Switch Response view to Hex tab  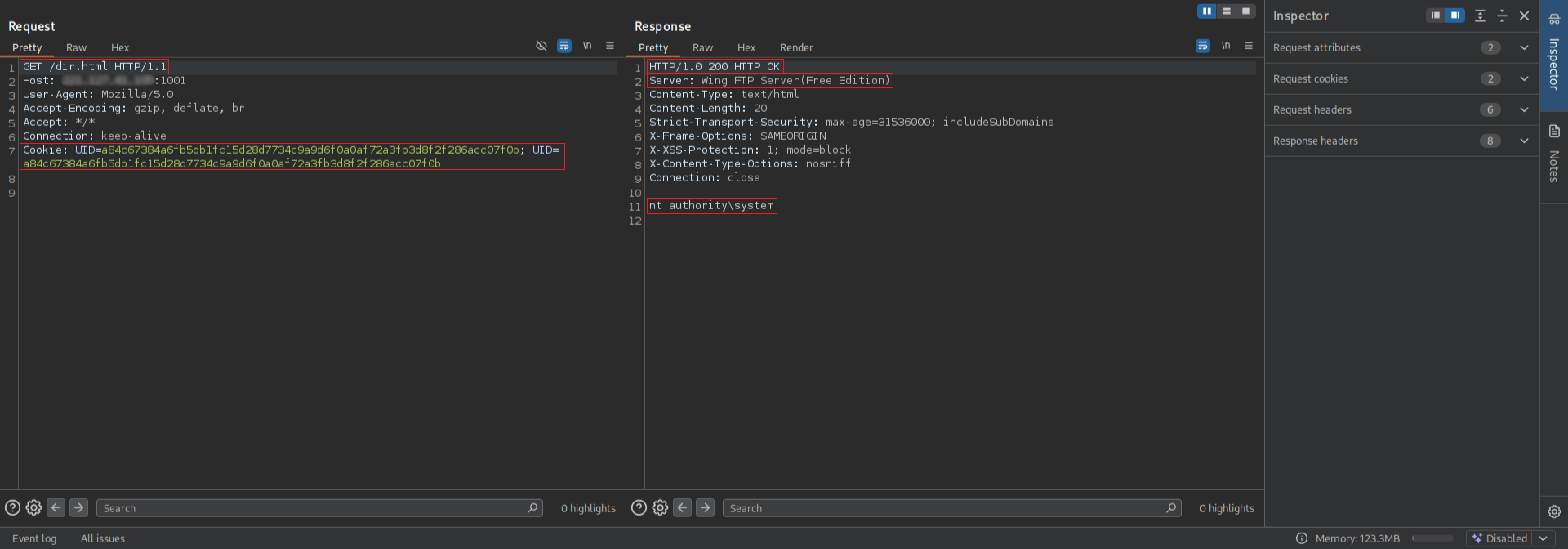point(746,47)
